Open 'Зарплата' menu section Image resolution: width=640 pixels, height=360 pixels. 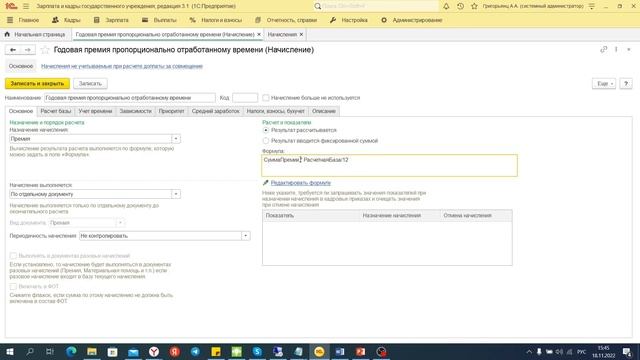pyautogui.click(x=111, y=20)
